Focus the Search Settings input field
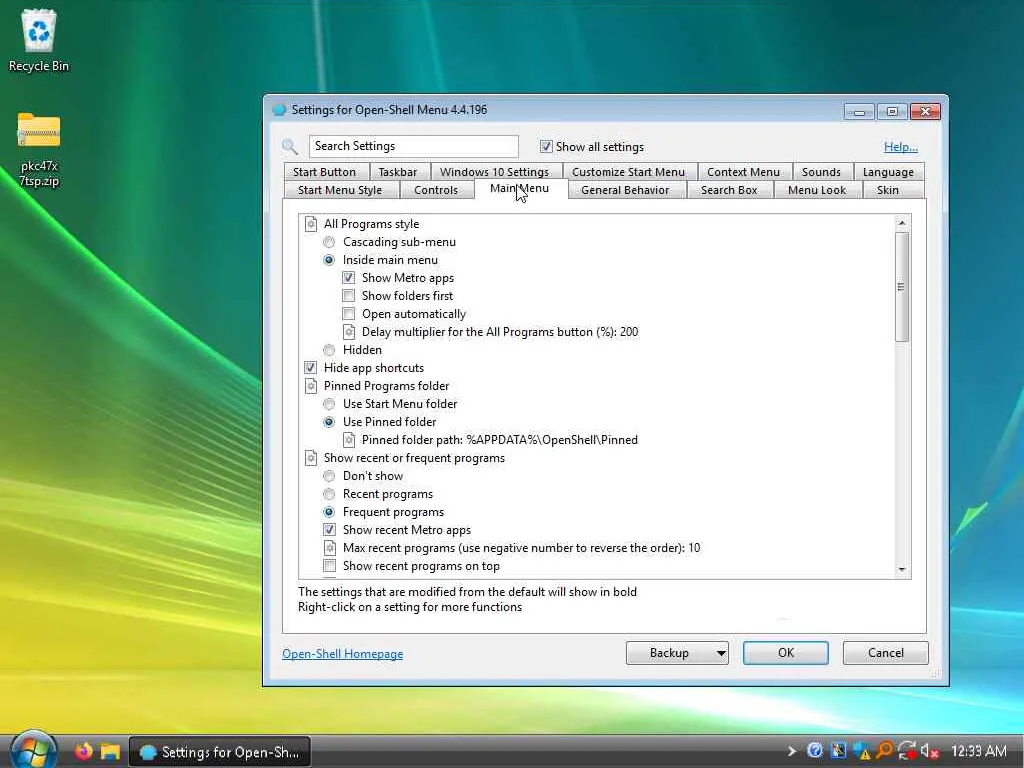Viewport: 1024px width, 768px height. pyautogui.click(x=414, y=146)
